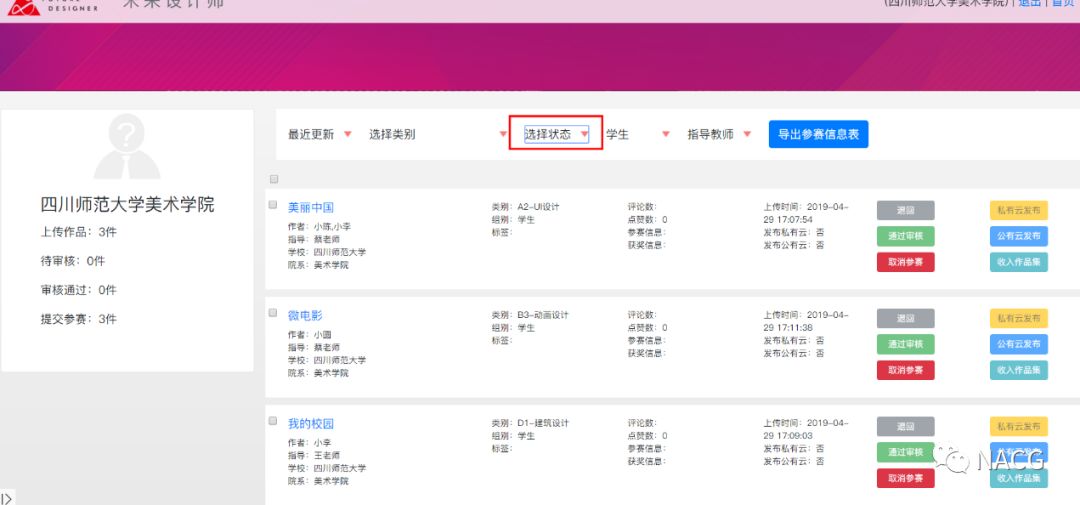Click 退回 for 我的校园
This screenshot has width=1080, height=505.
[x=905, y=426]
